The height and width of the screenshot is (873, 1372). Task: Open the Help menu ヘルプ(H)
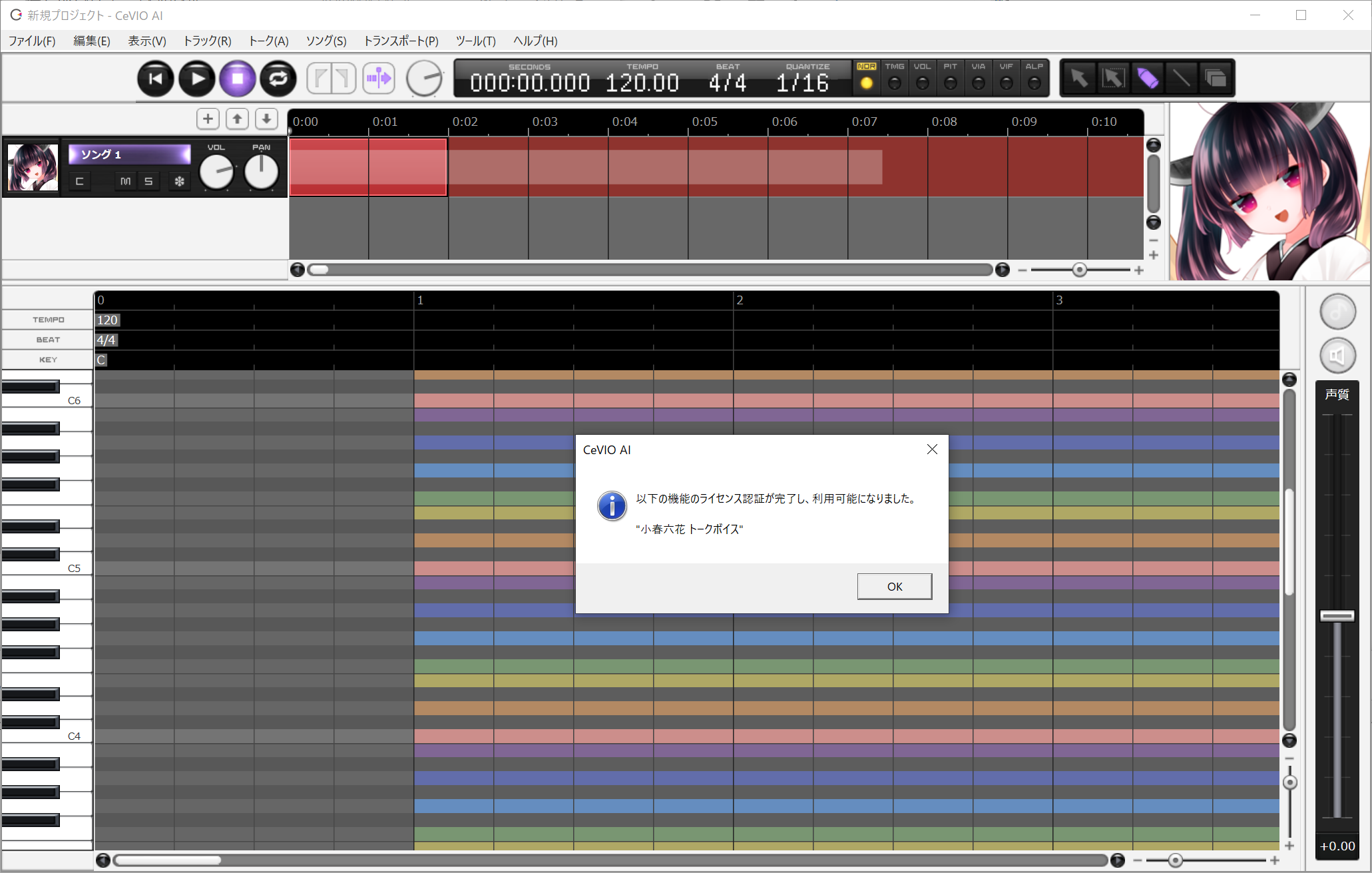pos(535,41)
